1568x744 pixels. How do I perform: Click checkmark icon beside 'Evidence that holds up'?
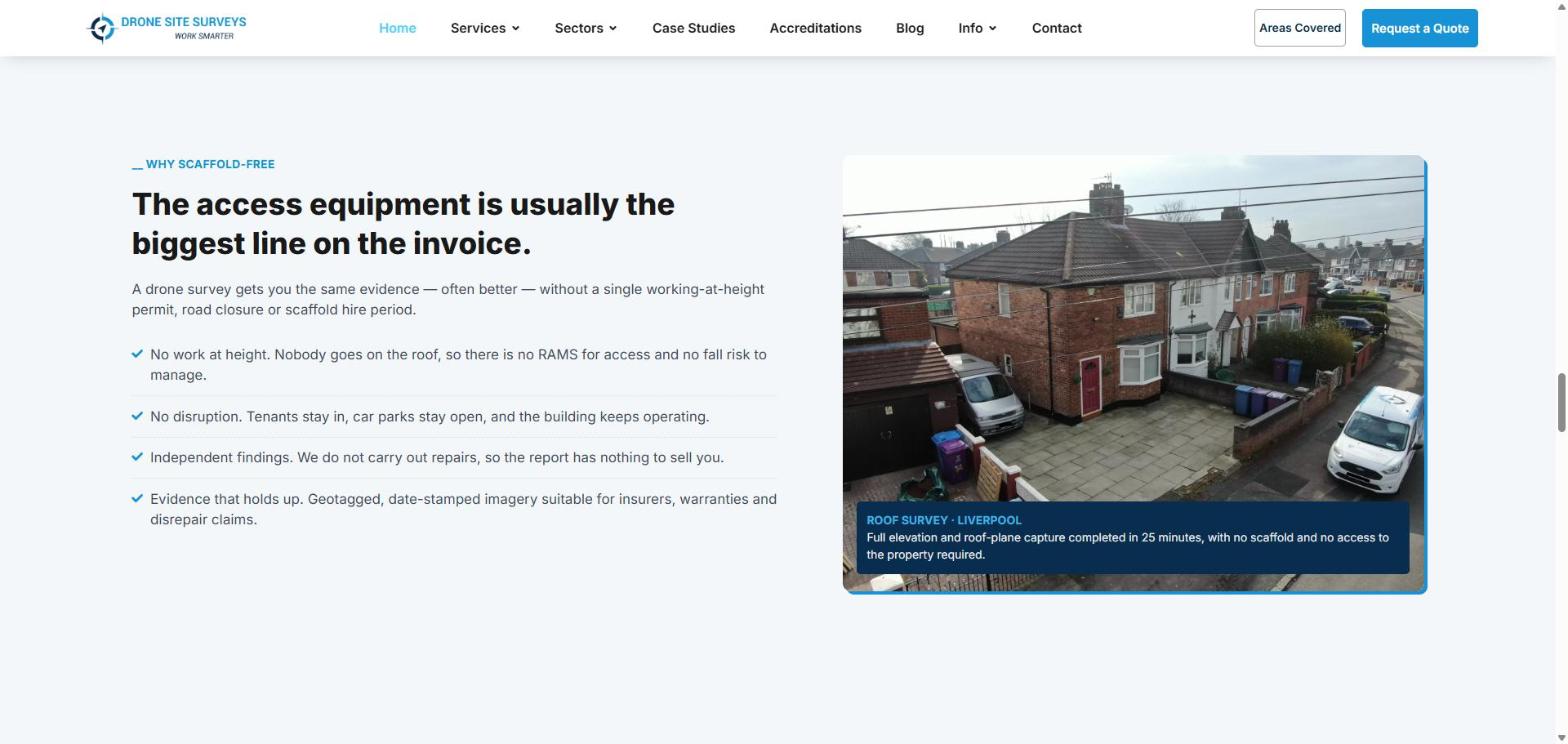[137, 498]
